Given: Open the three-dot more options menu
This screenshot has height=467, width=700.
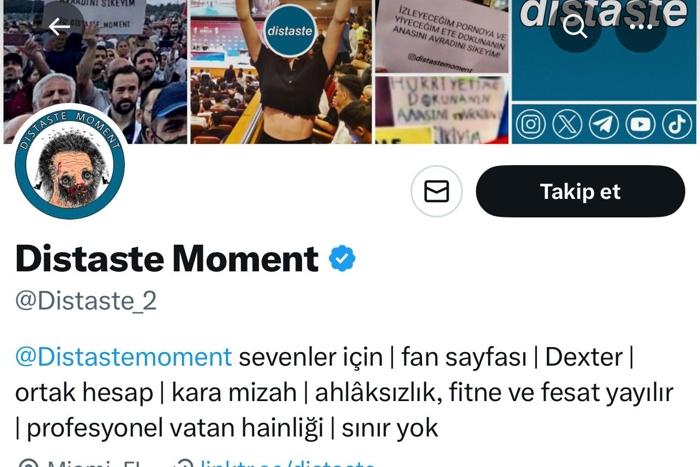Looking at the screenshot, I should [641, 27].
